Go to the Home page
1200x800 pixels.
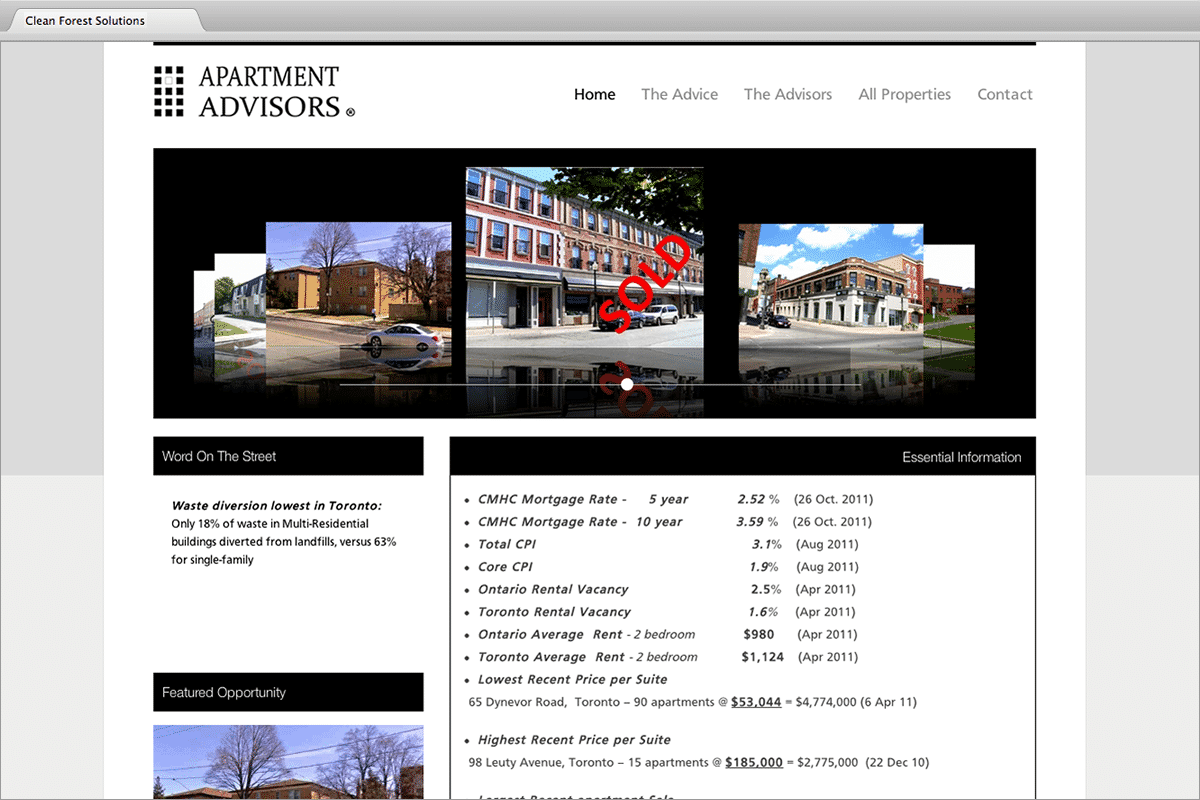click(594, 94)
